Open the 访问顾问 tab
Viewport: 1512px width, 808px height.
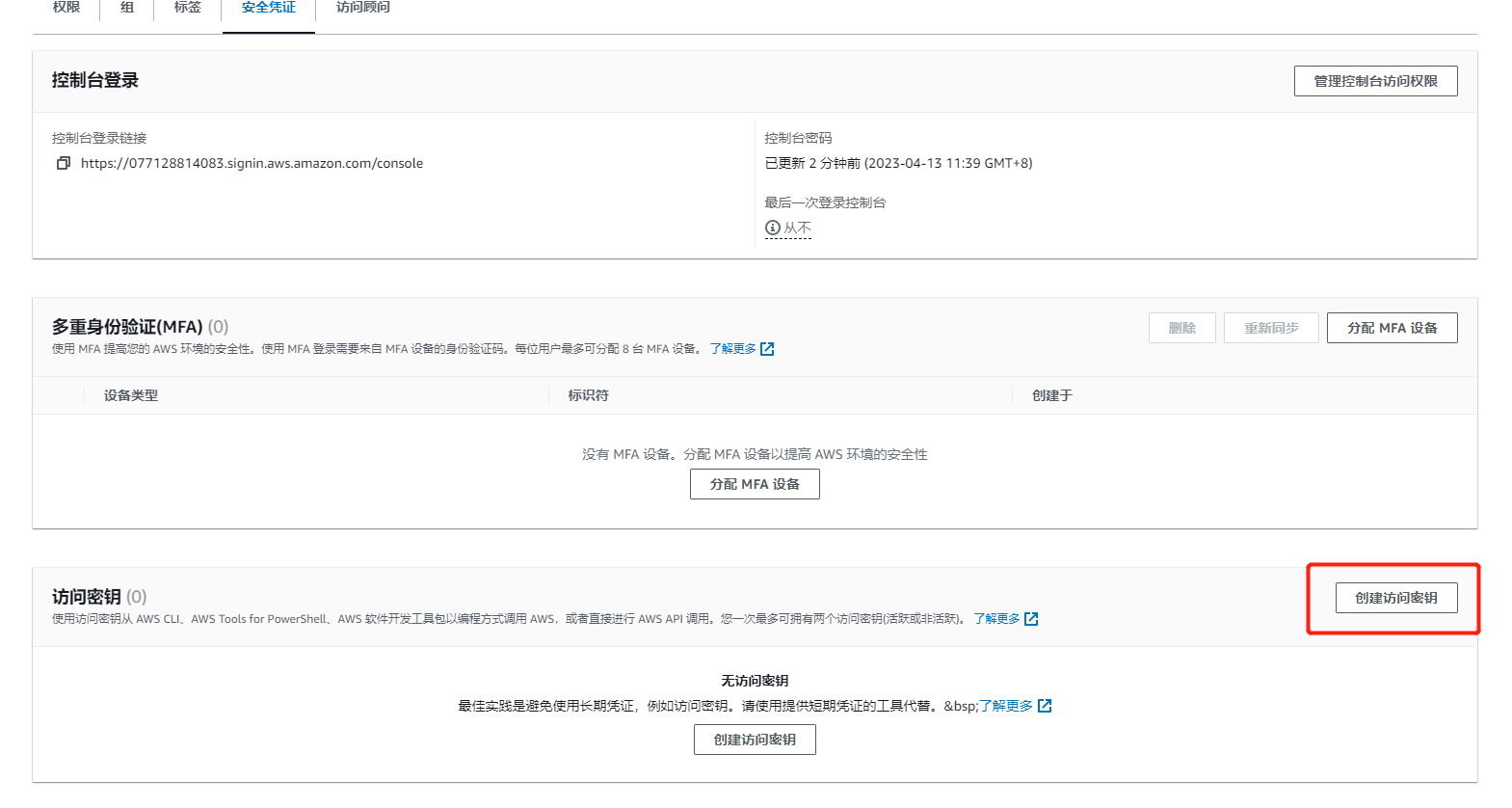[363, 8]
